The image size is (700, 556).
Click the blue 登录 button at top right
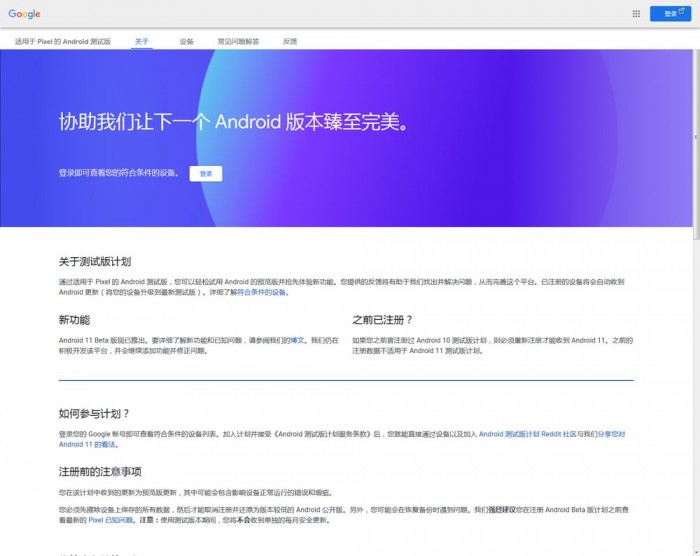tap(670, 14)
